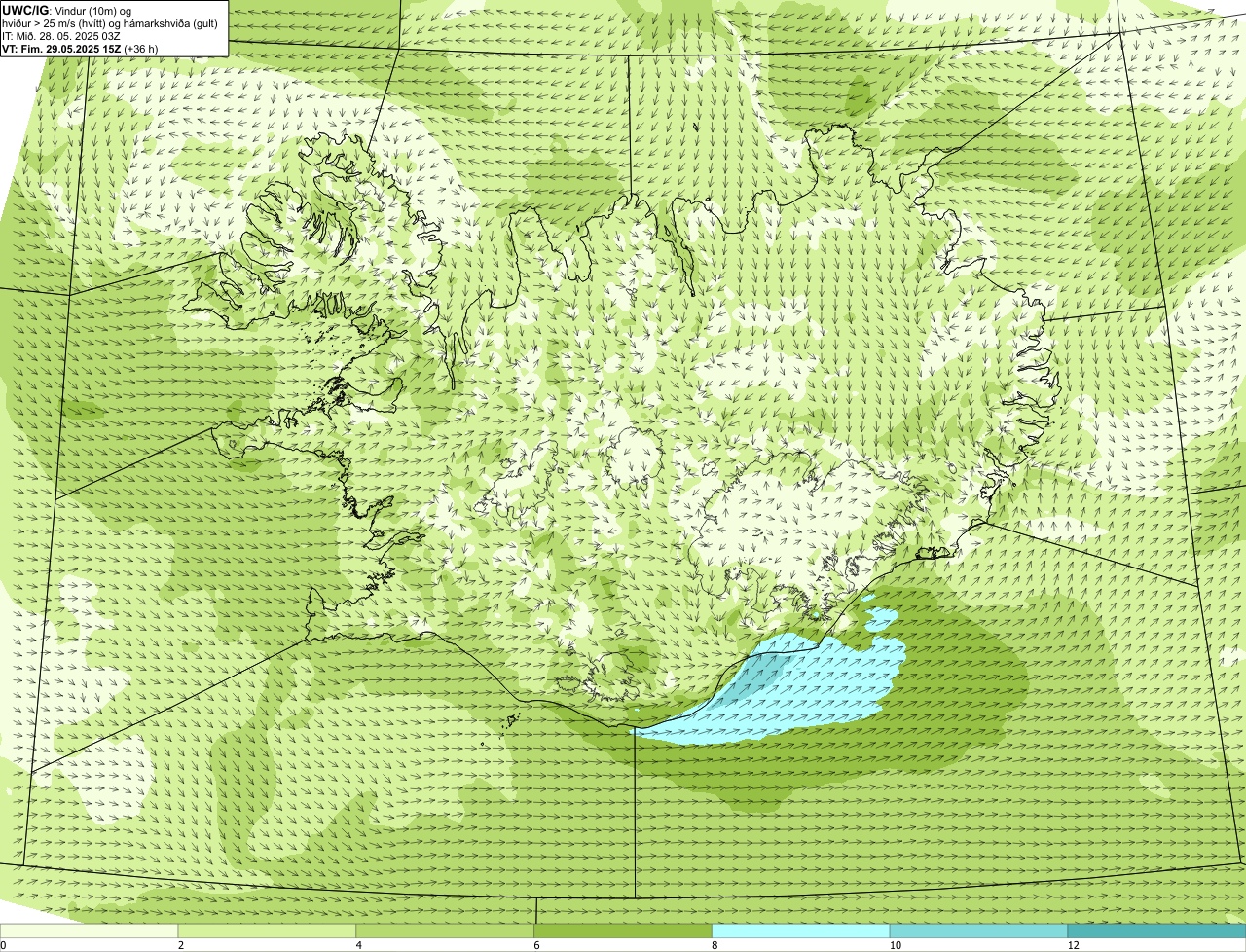Select the dark green 6–8 m/s legend segment
Screen dimensions: 1246x952
coord(623,931)
